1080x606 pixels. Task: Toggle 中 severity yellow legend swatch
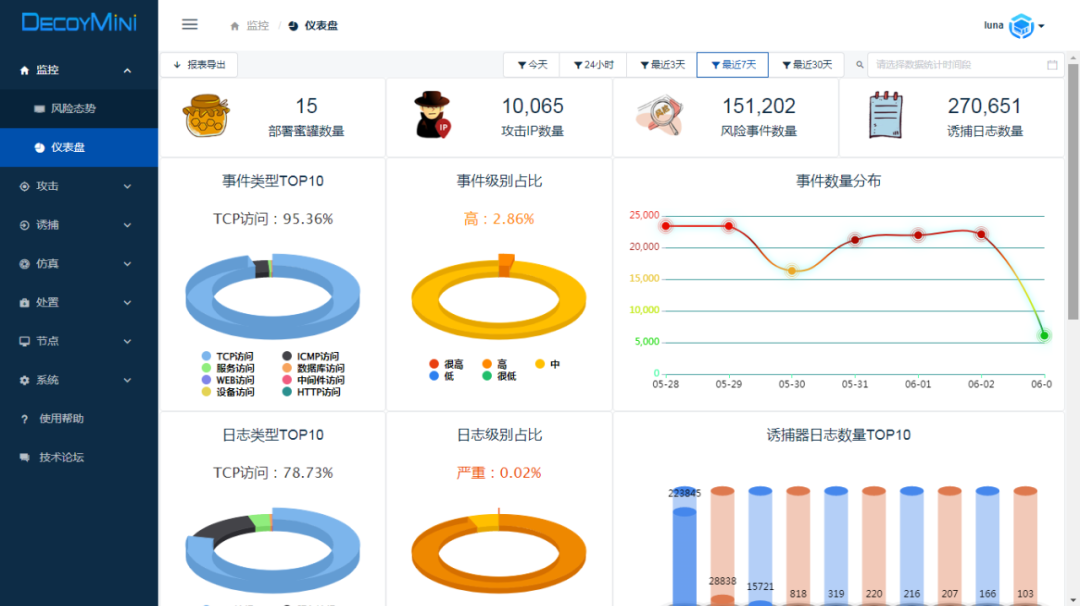point(539,364)
